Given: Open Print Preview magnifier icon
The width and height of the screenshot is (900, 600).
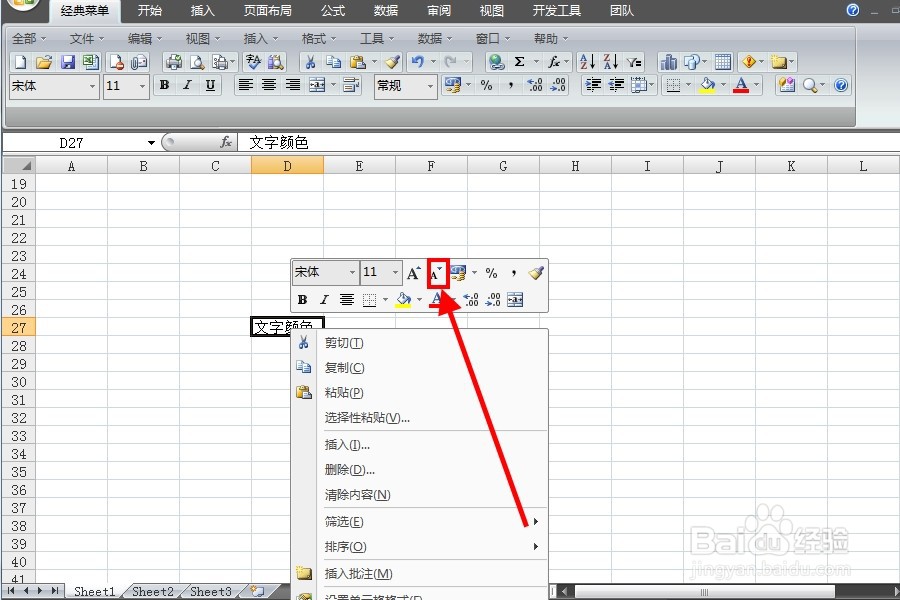Looking at the screenshot, I should 197,62.
